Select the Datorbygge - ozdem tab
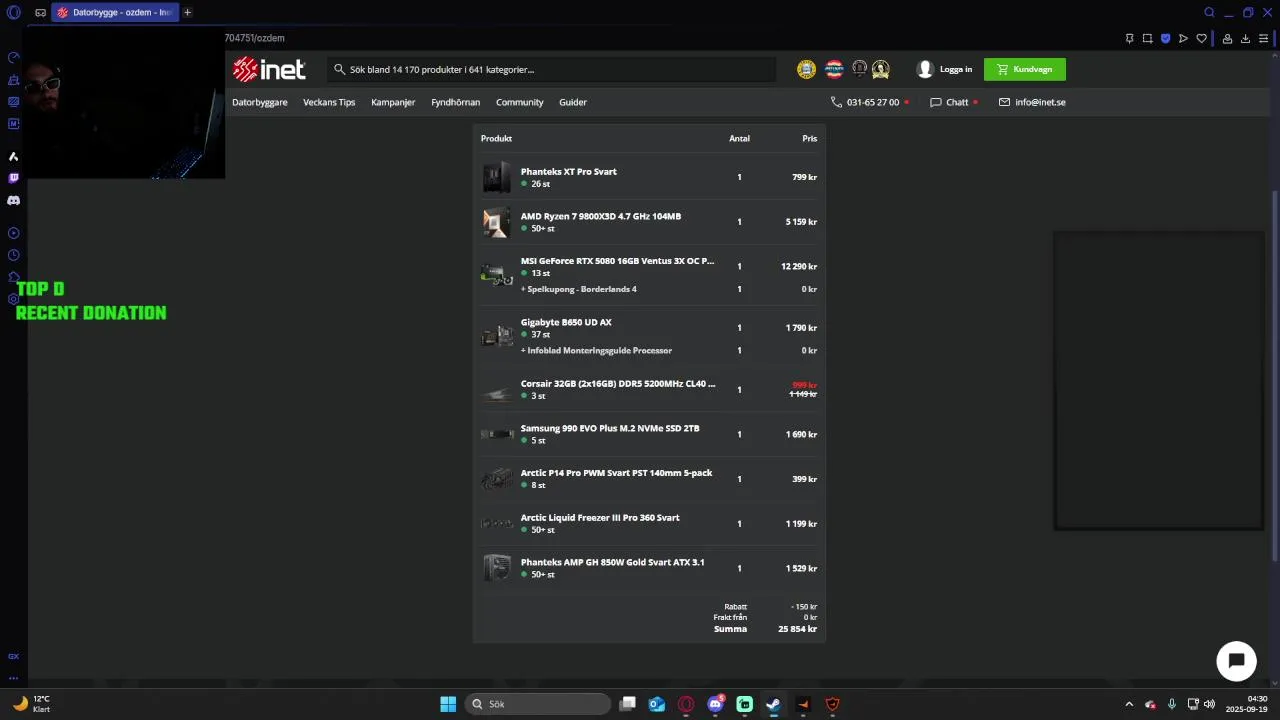Viewport: 1280px width, 720px height. [114, 12]
